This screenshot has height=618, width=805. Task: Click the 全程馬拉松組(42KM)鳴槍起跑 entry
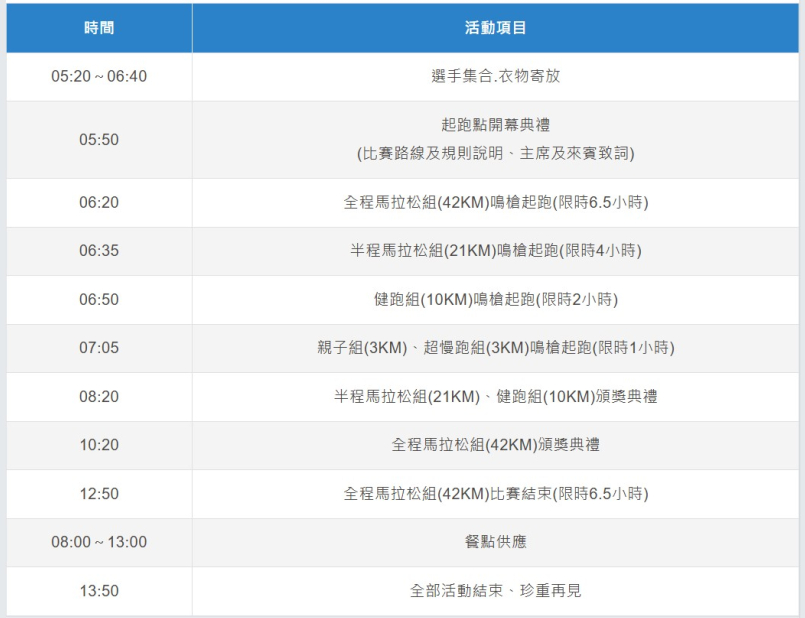pyautogui.click(x=495, y=202)
